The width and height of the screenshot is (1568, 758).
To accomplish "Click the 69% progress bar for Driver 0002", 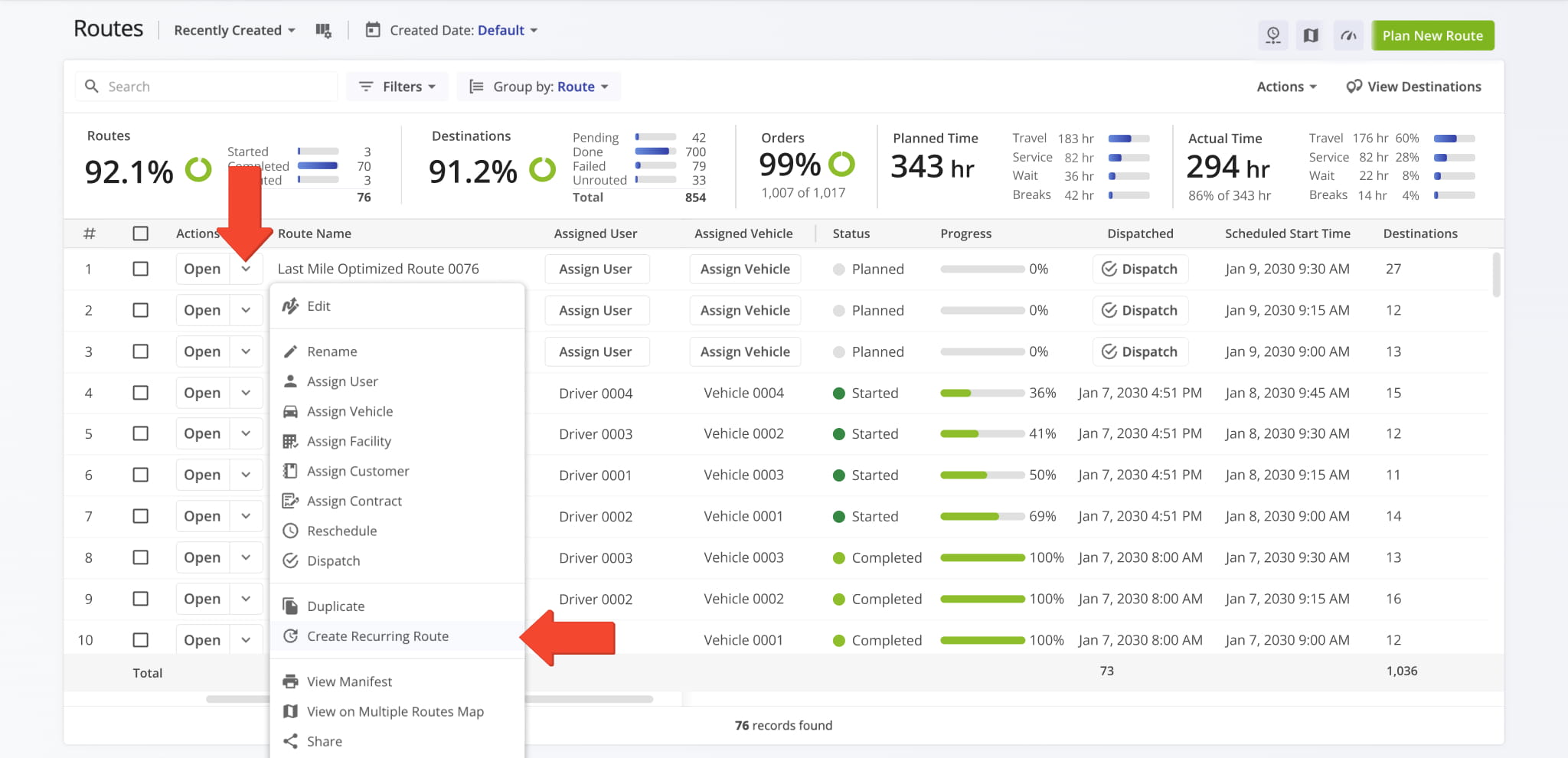I will [981, 516].
